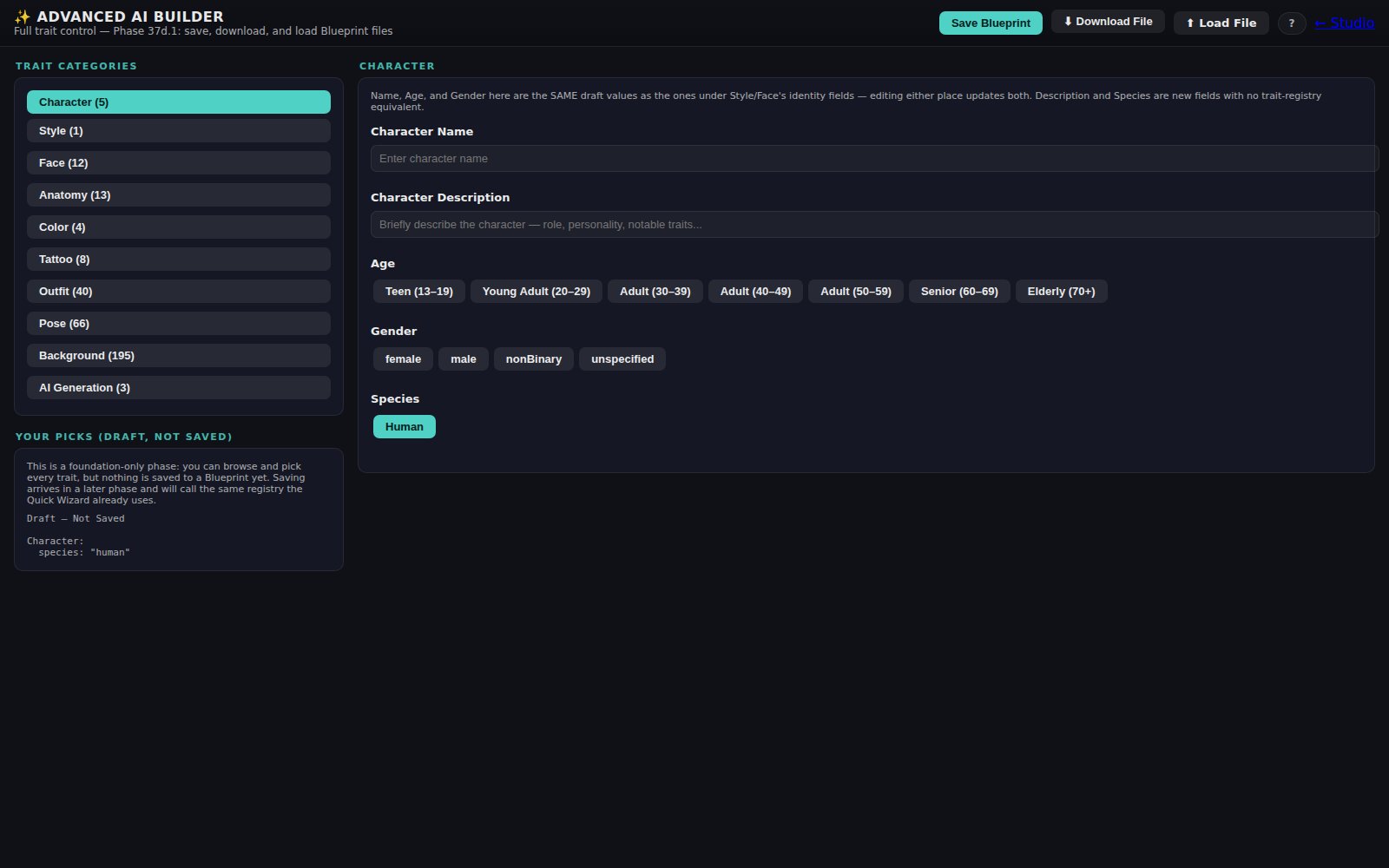Click the question mark help icon
The height and width of the screenshot is (868, 1389).
click(x=1292, y=23)
